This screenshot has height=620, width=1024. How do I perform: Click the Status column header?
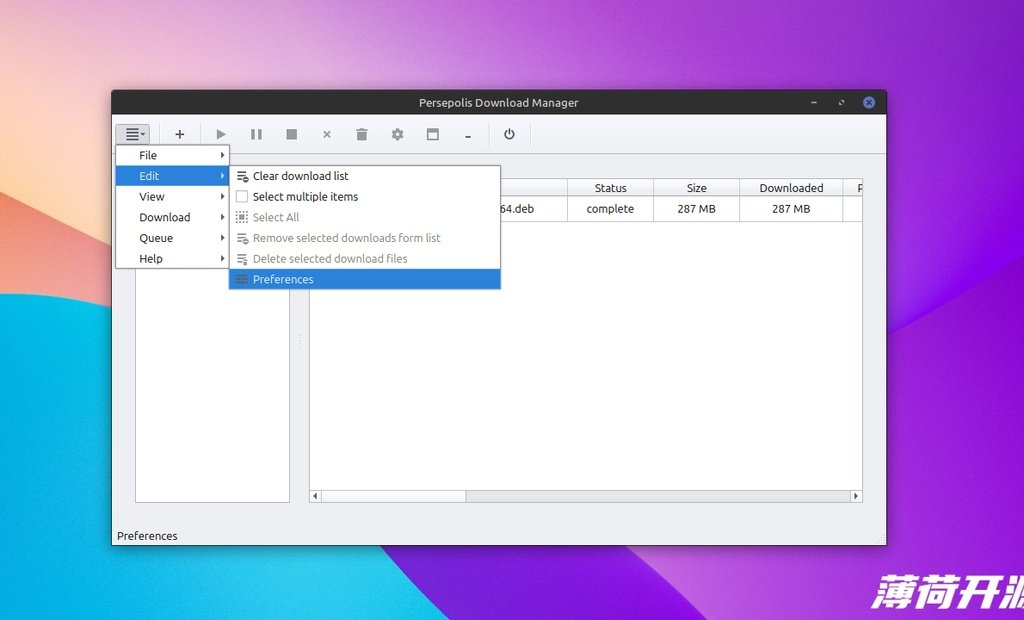611,188
